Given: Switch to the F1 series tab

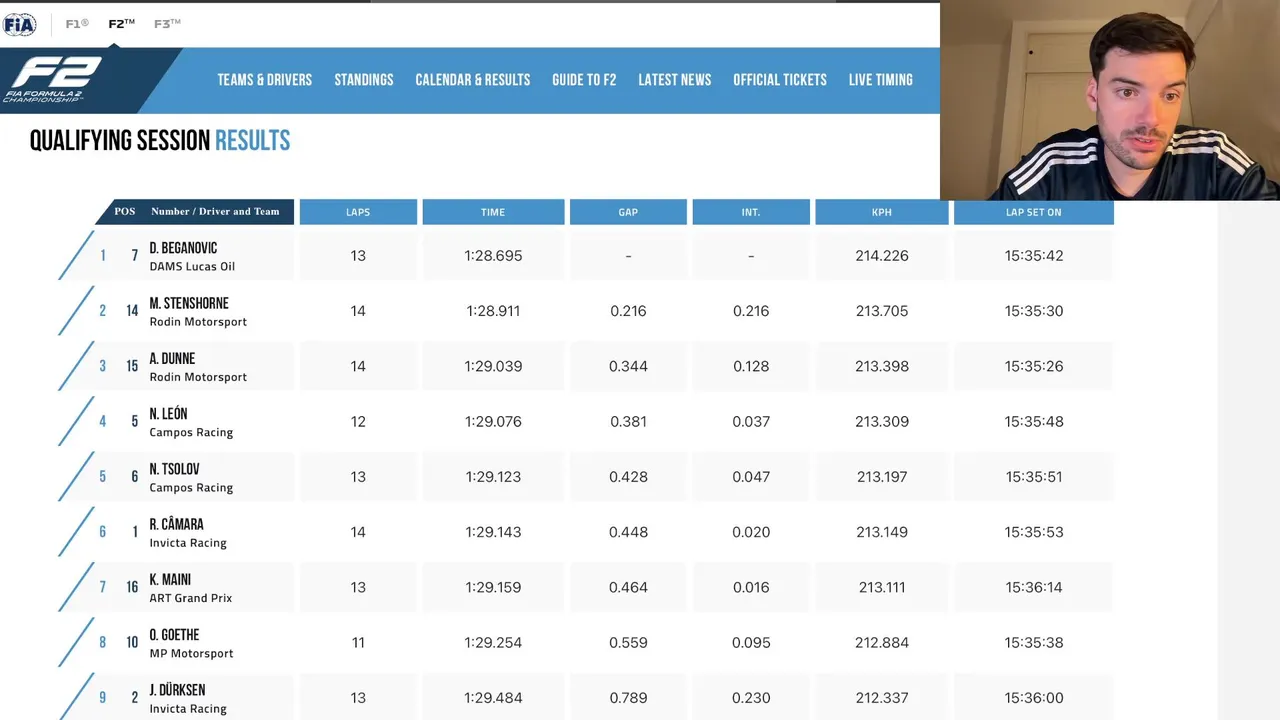Looking at the screenshot, I should (x=77, y=24).
